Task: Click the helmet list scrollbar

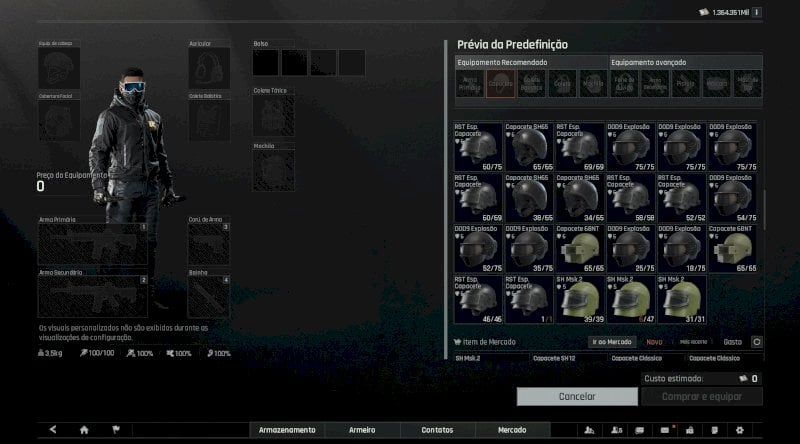Action: click(764, 209)
